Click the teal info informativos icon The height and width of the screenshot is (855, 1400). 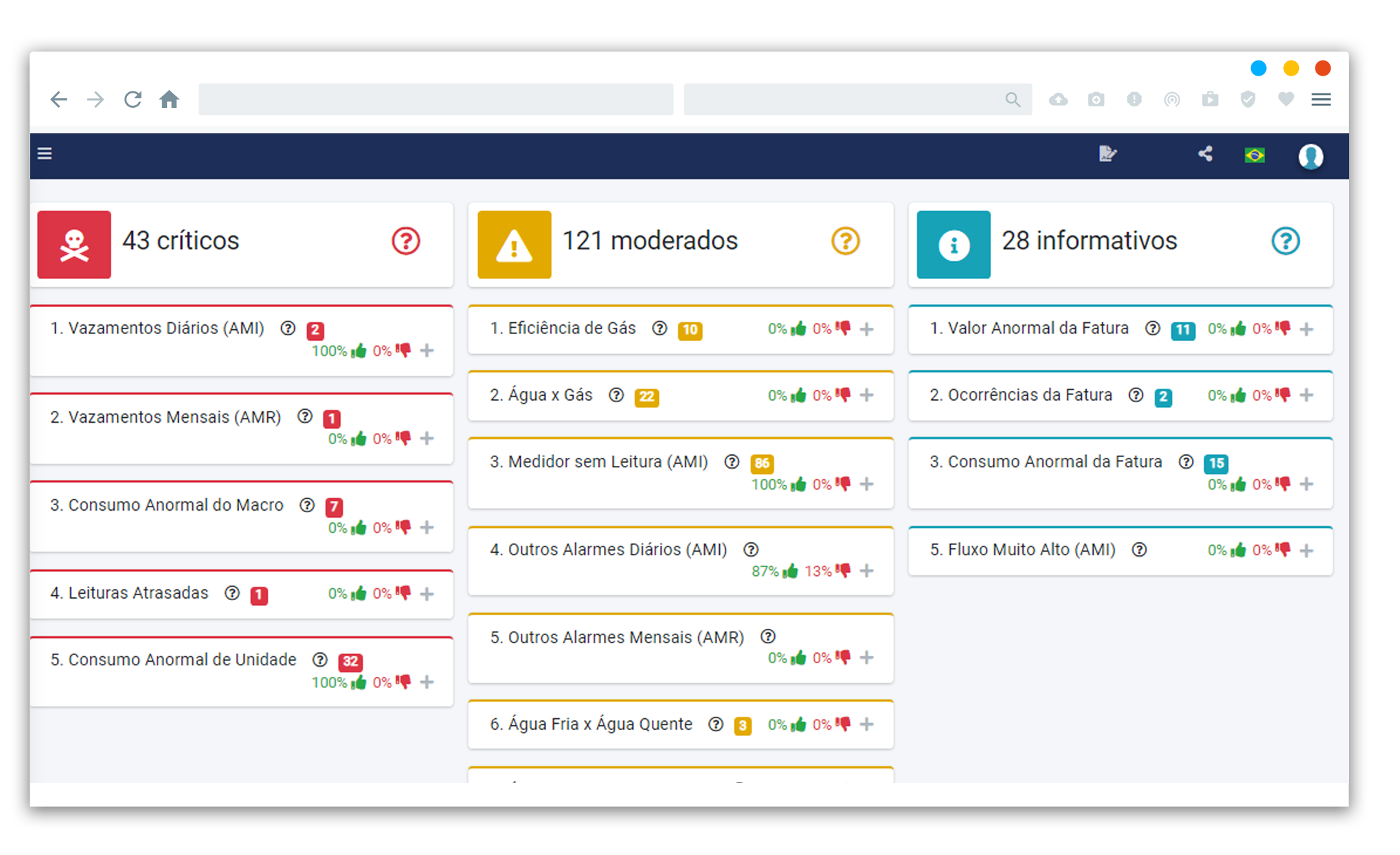pyautogui.click(x=953, y=244)
